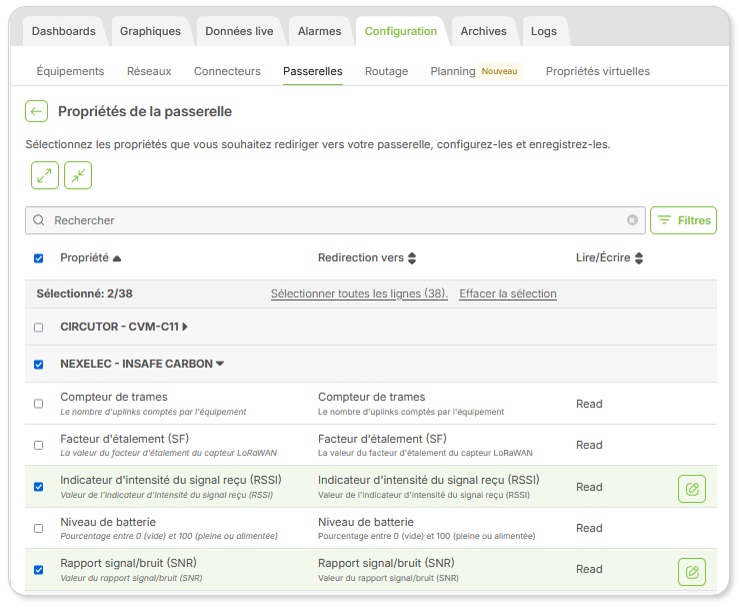
Task: Click the search magnifier icon
Action: (39, 220)
